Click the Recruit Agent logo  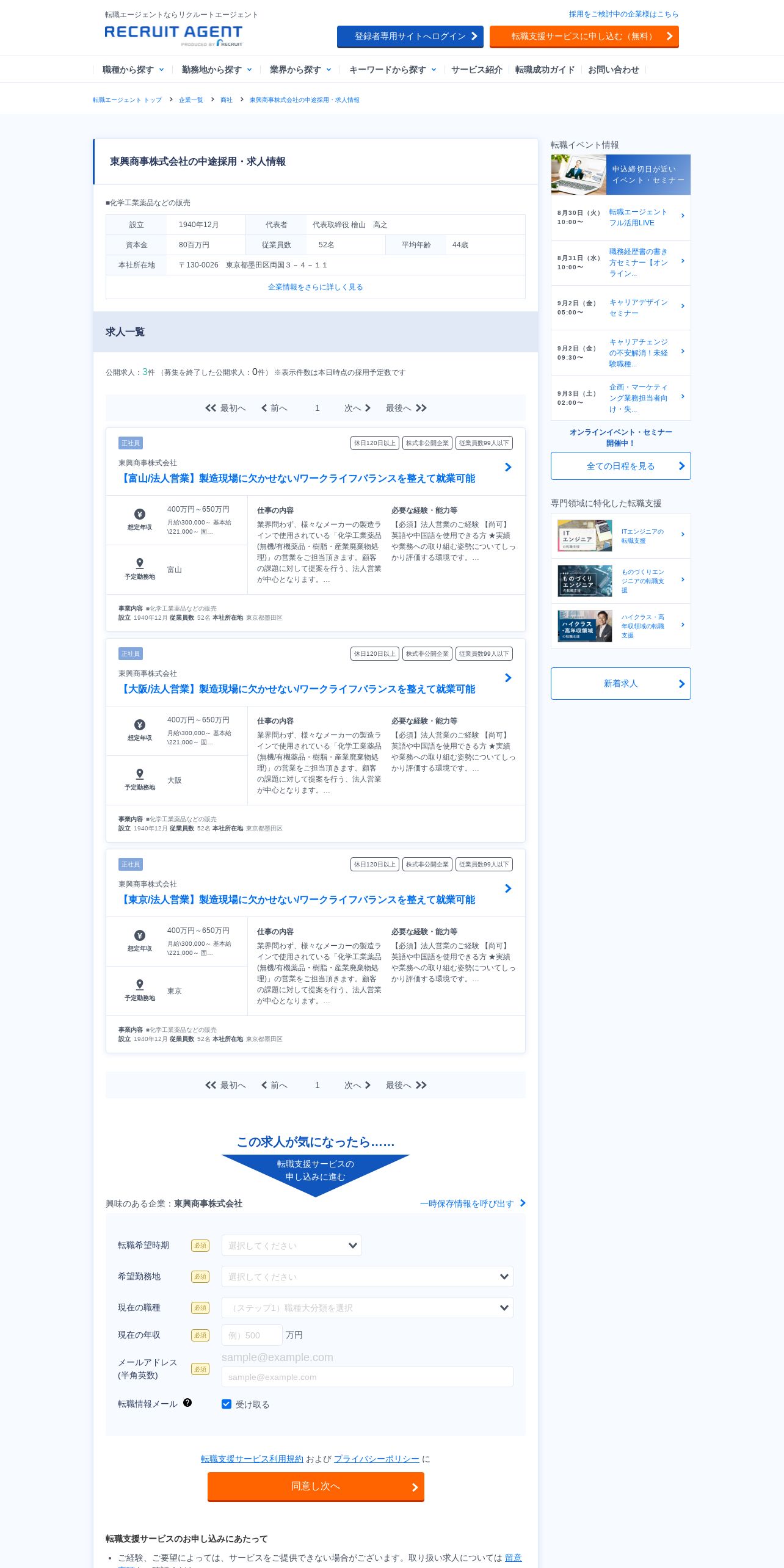pyautogui.click(x=173, y=35)
